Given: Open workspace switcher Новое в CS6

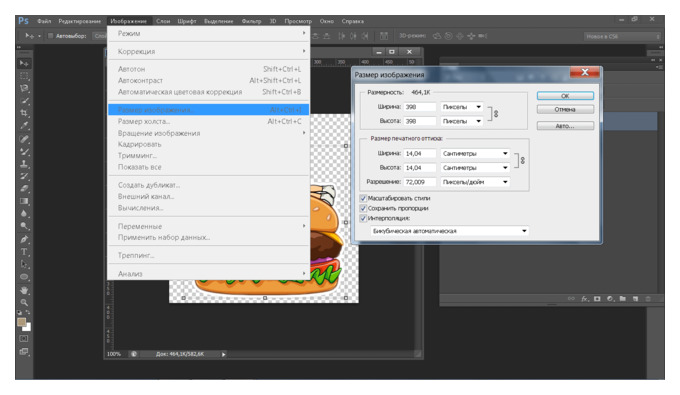Looking at the screenshot, I should click(x=622, y=36).
